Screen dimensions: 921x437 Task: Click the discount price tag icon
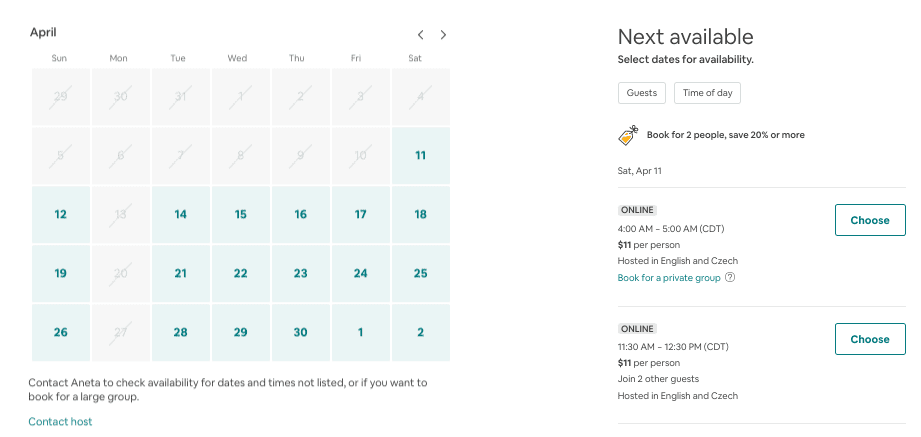pos(628,135)
